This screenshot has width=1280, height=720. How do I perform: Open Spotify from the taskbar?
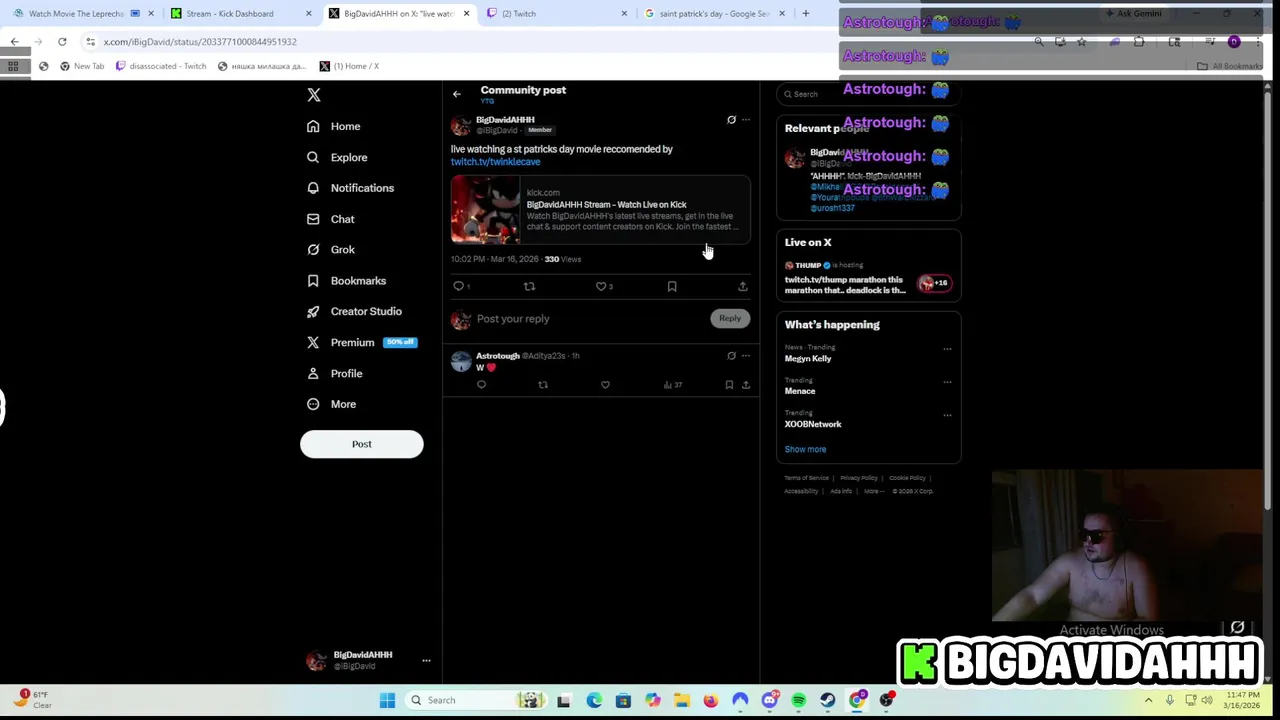click(x=798, y=701)
